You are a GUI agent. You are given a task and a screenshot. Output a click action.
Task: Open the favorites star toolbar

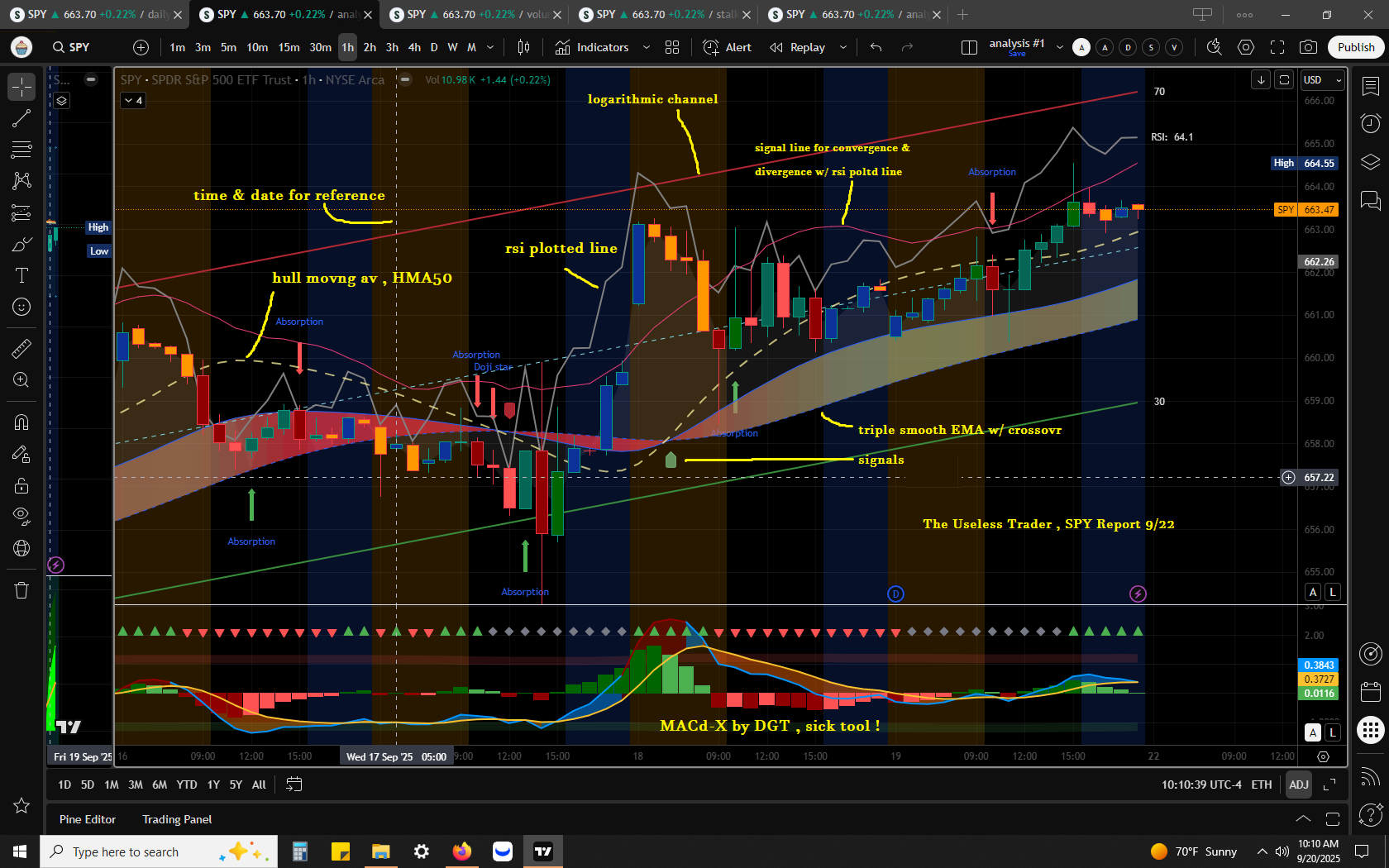click(21, 805)
